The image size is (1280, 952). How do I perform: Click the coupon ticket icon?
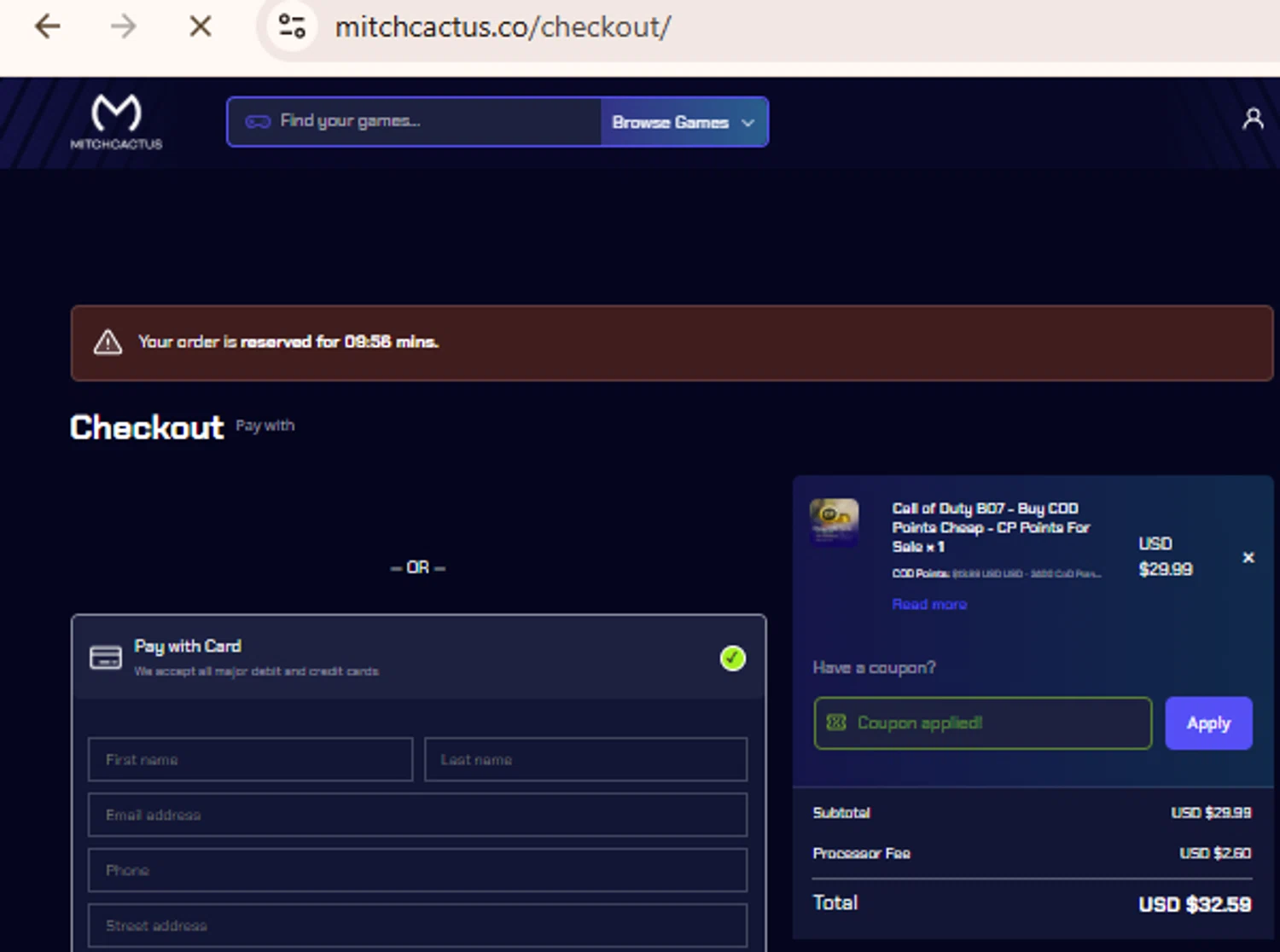[x=836, y=723]
